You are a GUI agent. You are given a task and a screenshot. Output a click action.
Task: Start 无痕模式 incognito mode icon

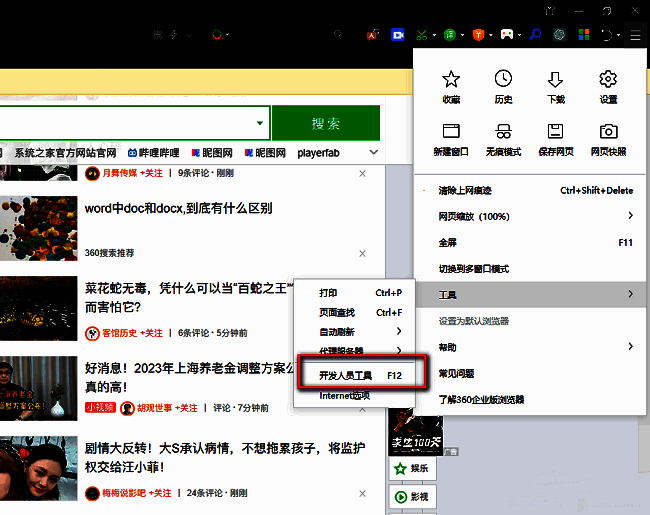503,131
